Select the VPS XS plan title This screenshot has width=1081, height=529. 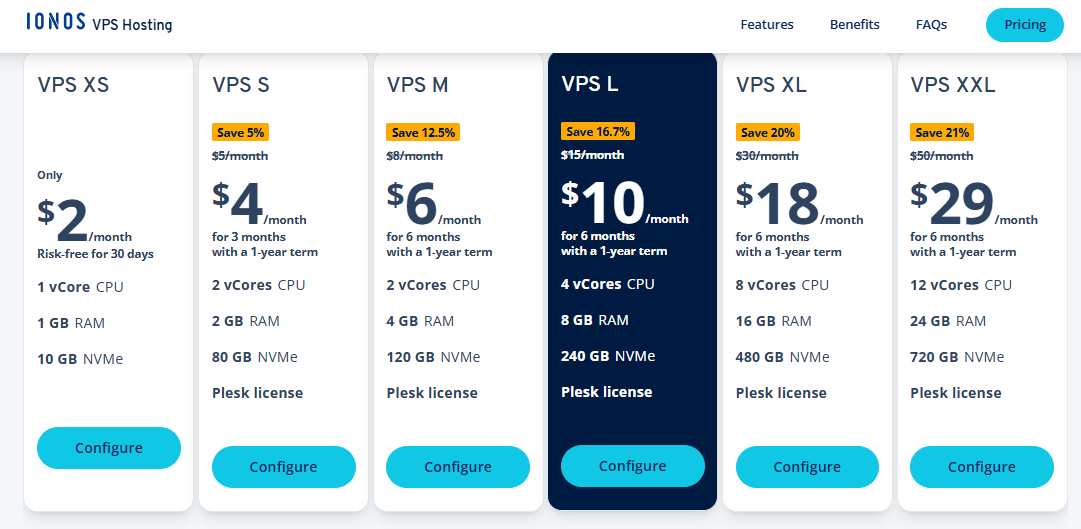pyautogui.click(x=73, y=85)
